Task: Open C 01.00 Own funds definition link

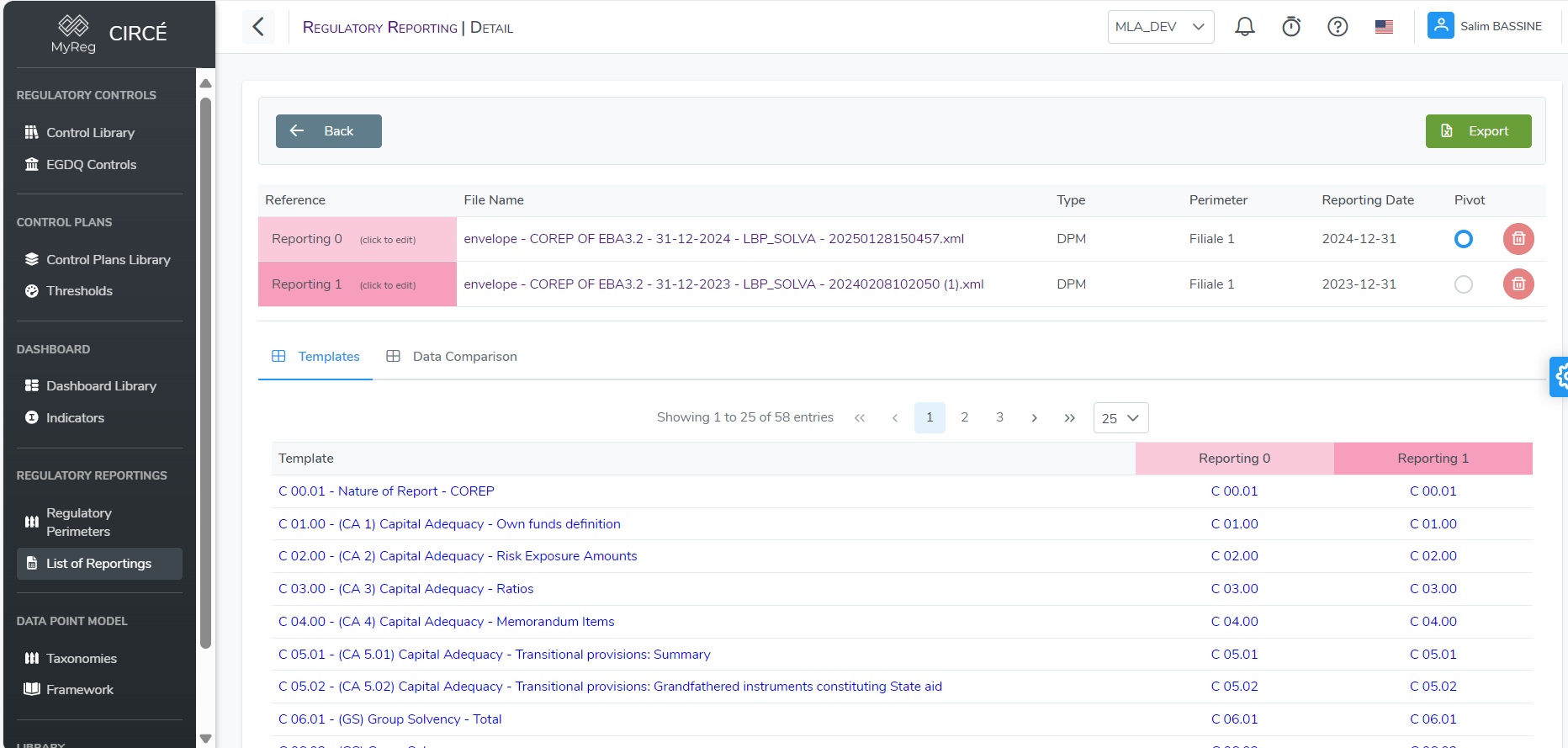Action: (x=449, y=524)
